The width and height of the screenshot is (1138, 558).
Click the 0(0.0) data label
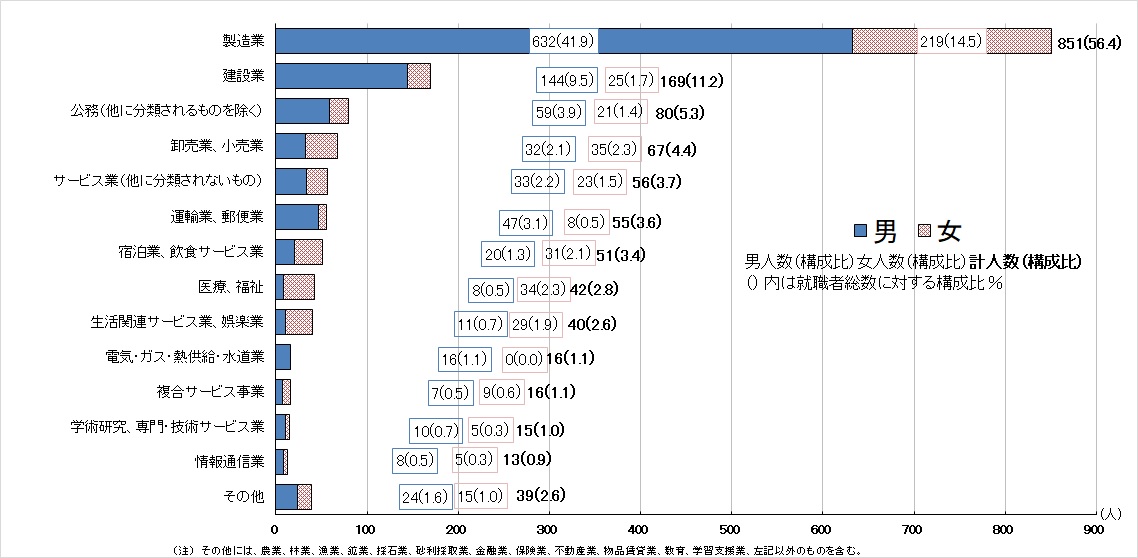523,358
